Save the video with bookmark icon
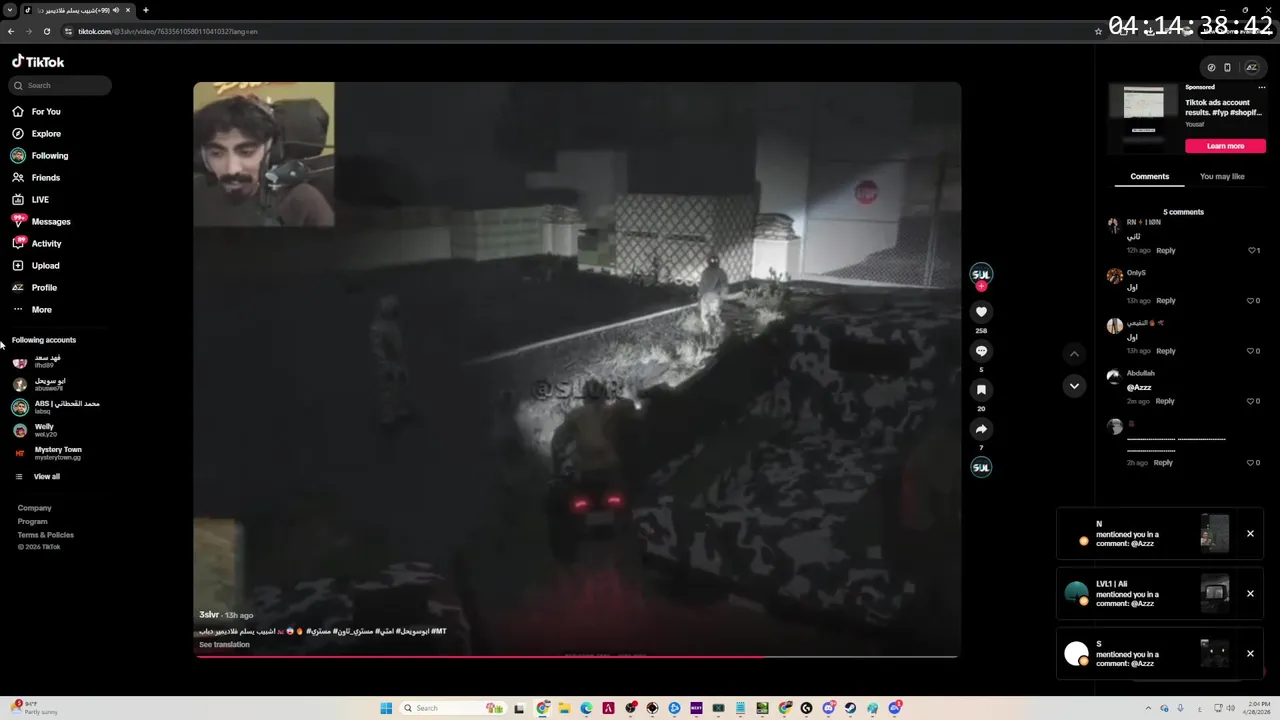 pyautogui.click(x=981, y=390)
